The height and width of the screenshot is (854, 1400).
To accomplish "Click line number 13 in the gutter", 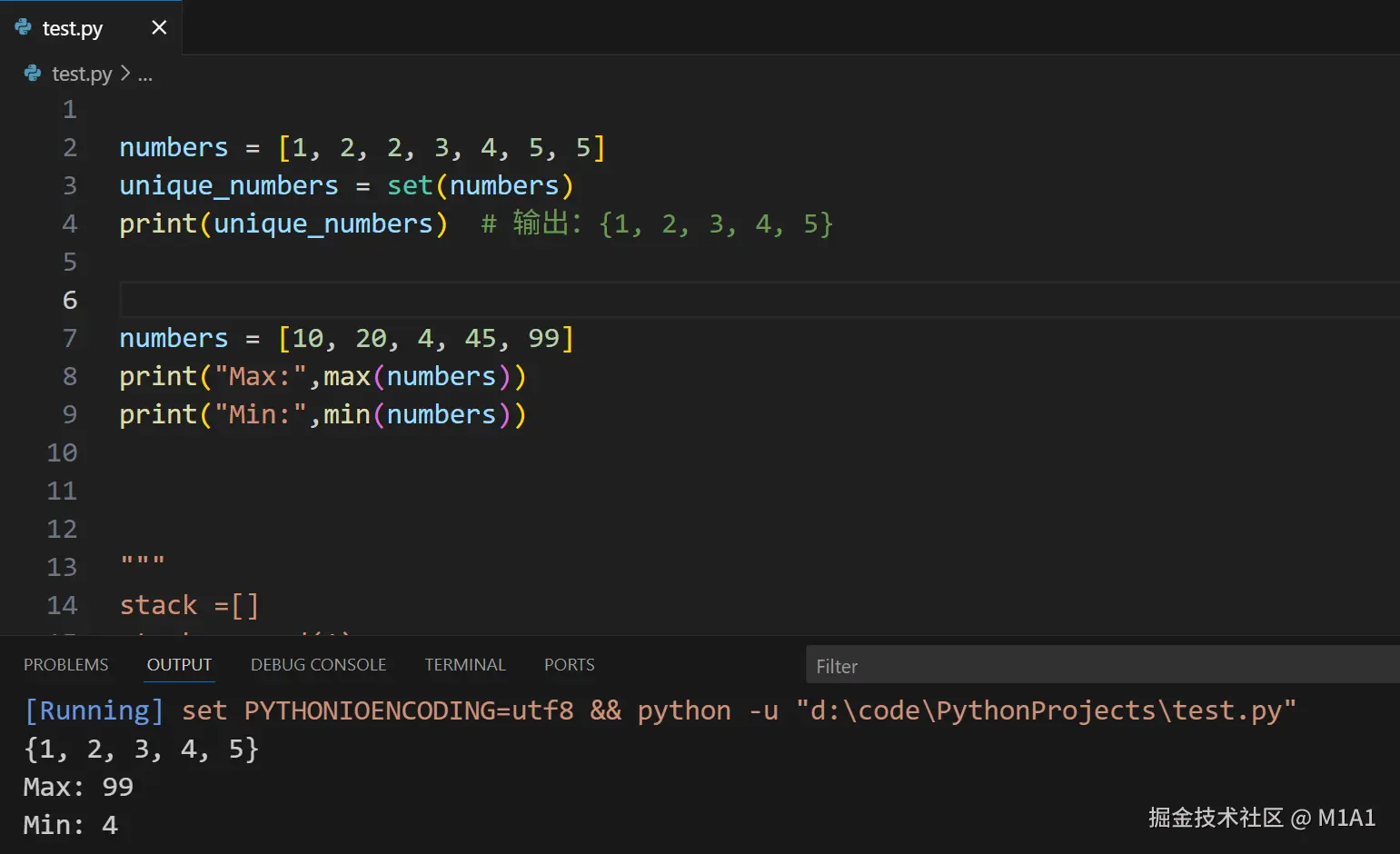I will (x=62, y=568).
